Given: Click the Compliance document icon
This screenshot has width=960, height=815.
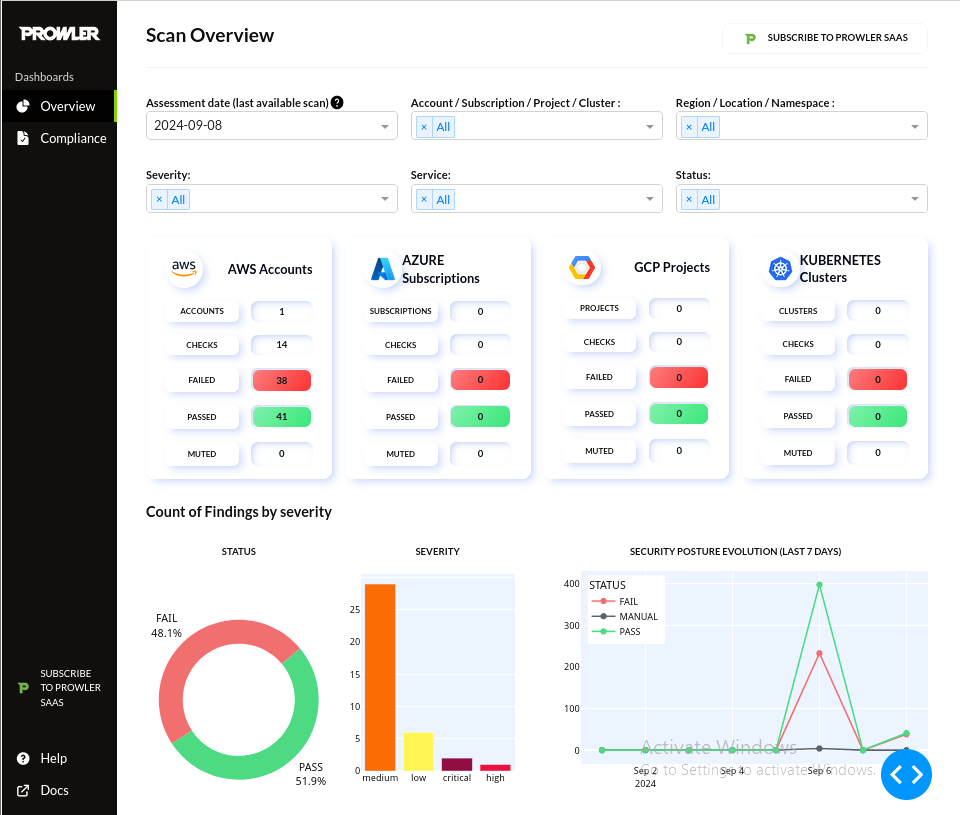Looking at the screenshot, I should point(23,138).
